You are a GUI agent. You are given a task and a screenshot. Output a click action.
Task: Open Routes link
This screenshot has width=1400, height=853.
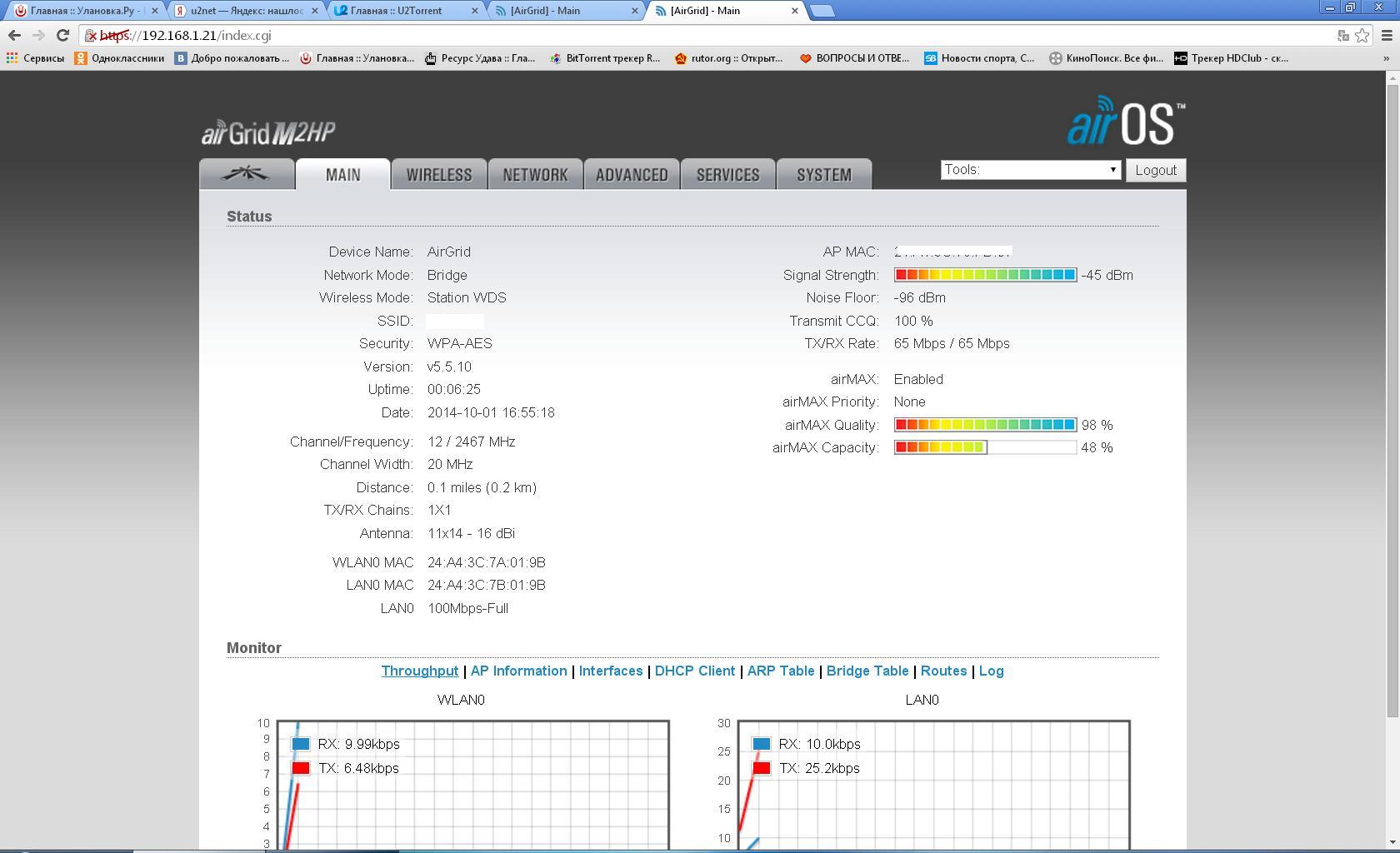click(943, 671)
